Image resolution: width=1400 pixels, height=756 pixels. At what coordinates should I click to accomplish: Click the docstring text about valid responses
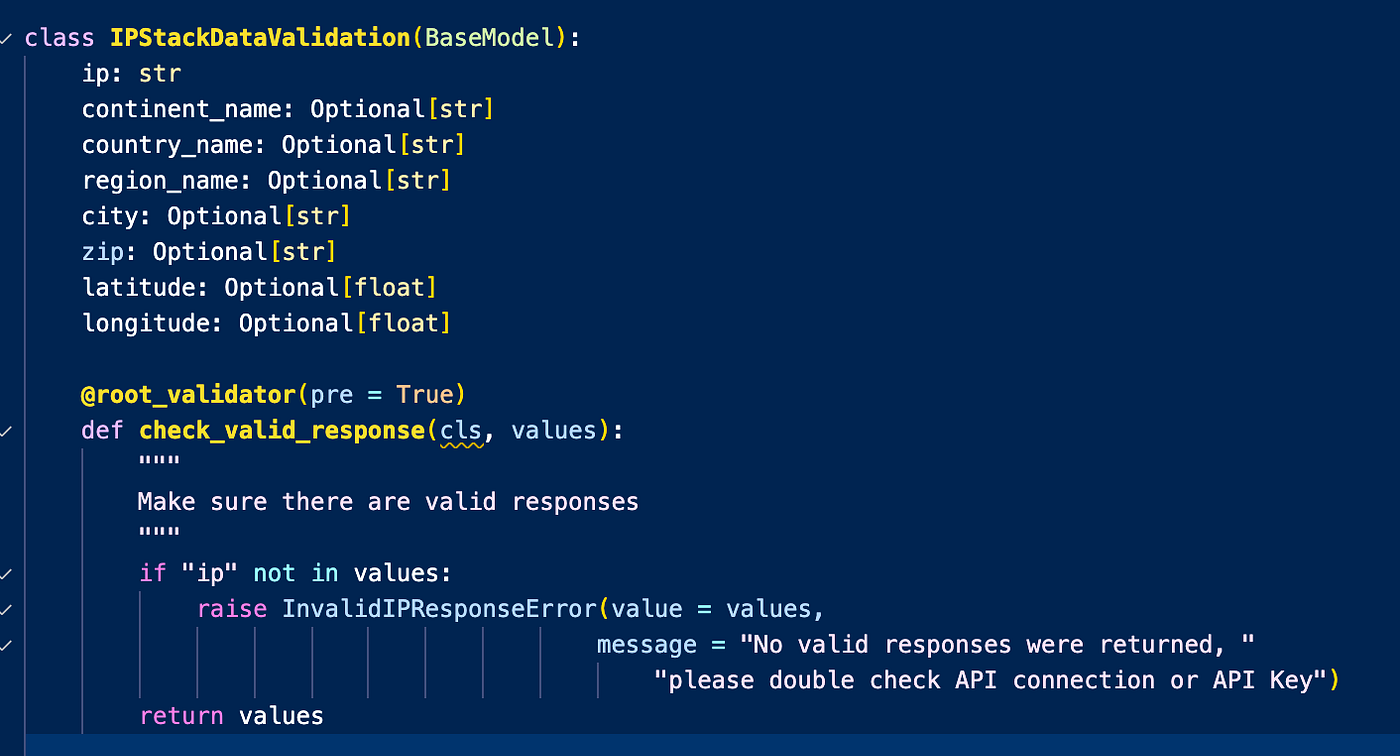point(388,502)
